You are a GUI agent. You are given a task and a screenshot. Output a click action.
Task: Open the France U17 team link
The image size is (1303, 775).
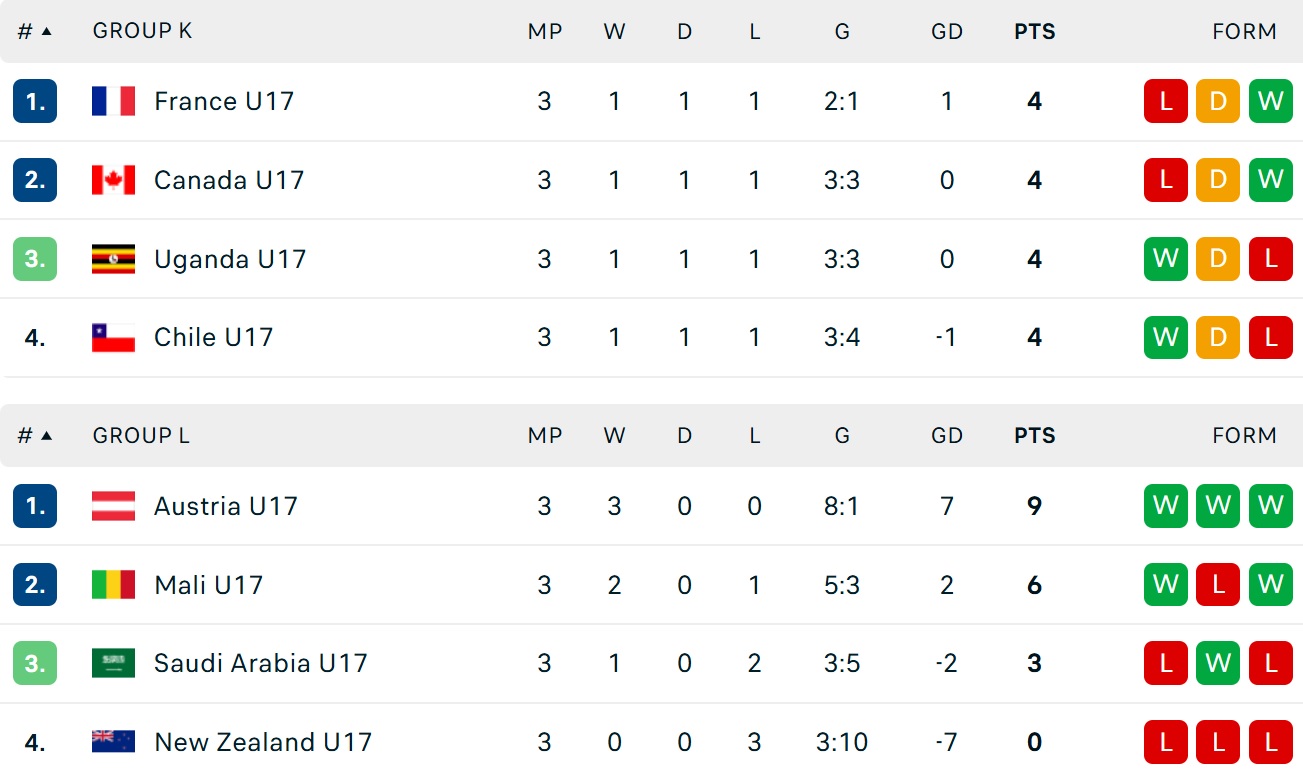click(x=223, y=101)
